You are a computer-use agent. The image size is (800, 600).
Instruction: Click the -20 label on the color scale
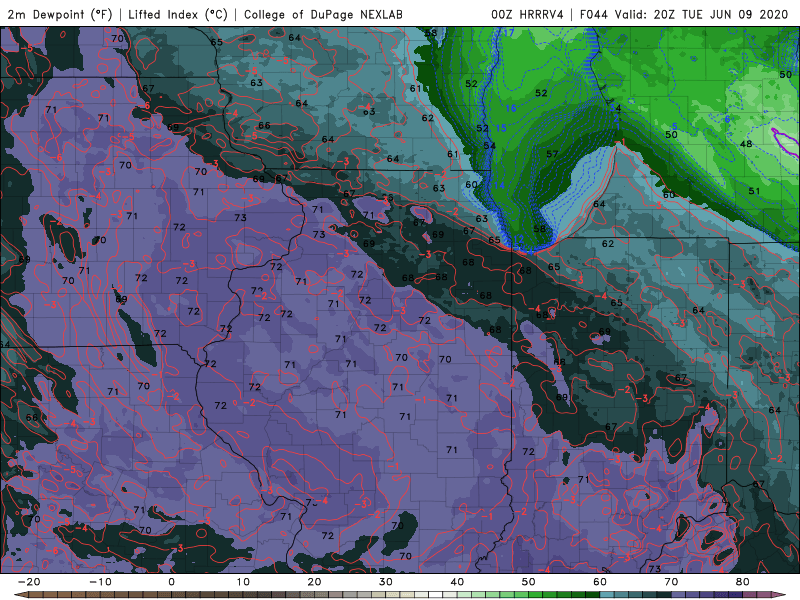29,582
